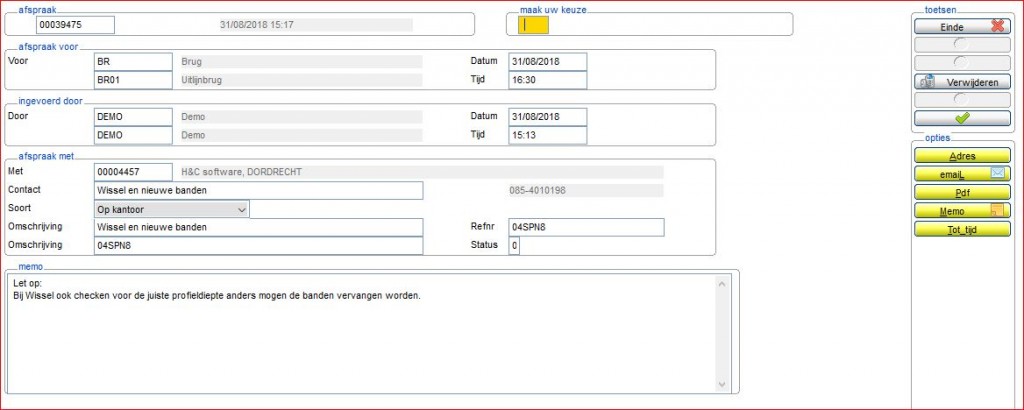The height and width of the screenshot is (410, 1024).
Task: Click the yellow Adres button
Action: click(x=962, y=156)
